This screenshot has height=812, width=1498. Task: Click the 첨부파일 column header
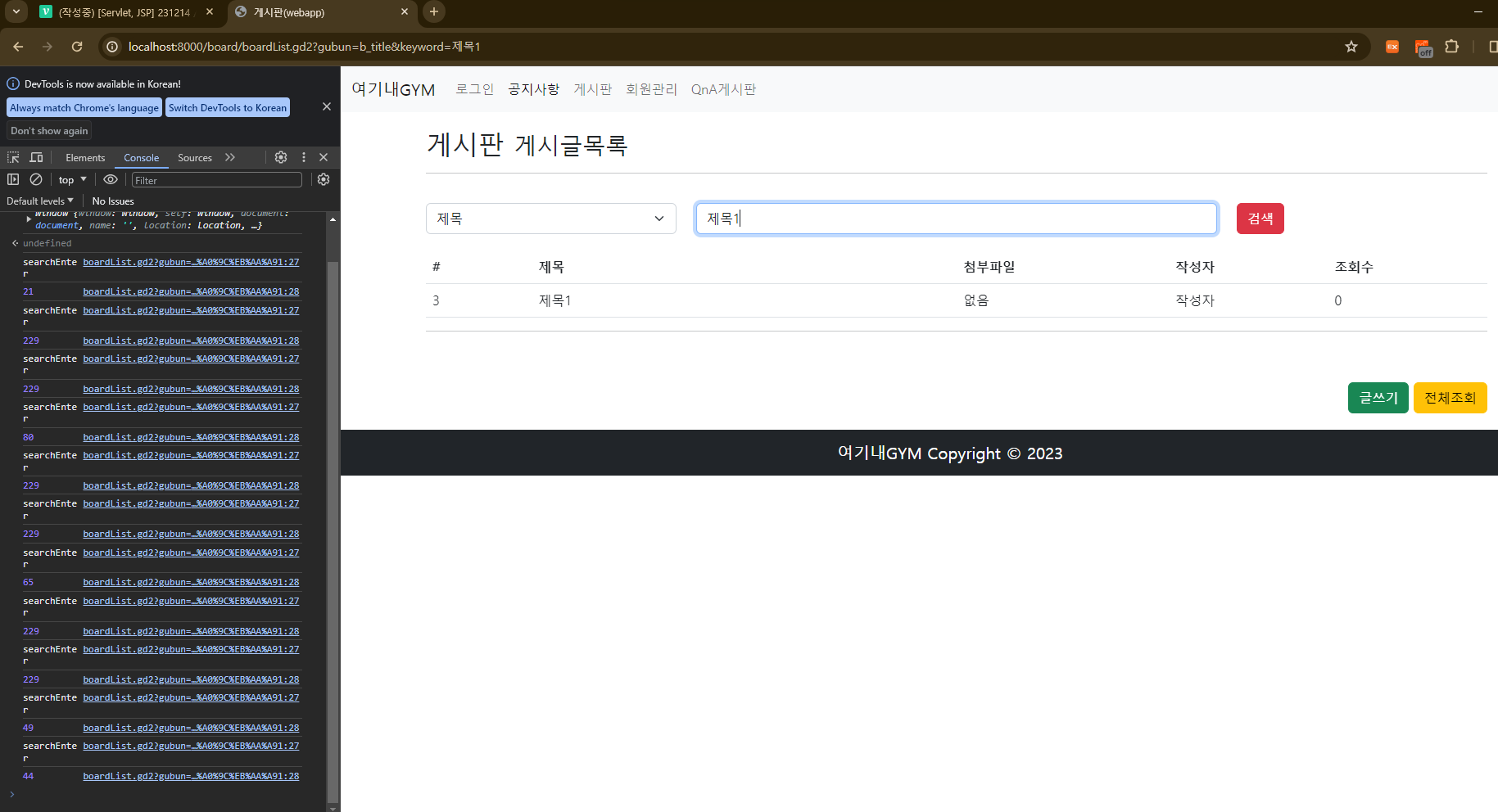pos(989,267)
